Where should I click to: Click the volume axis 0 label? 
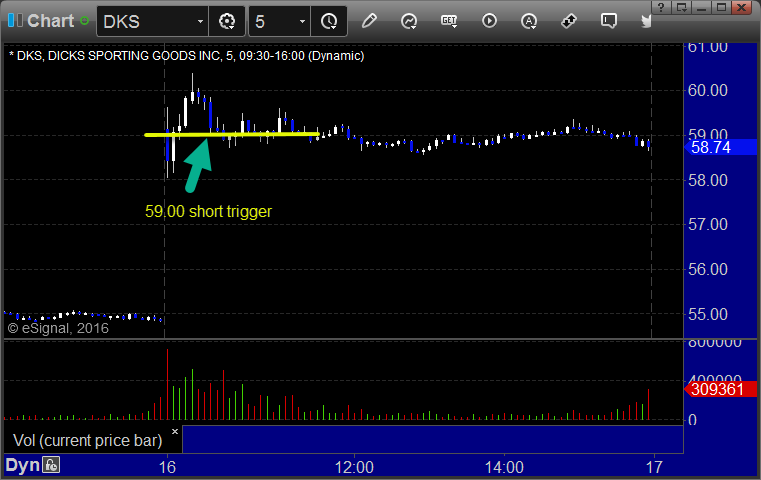click(x=693, y=420)
